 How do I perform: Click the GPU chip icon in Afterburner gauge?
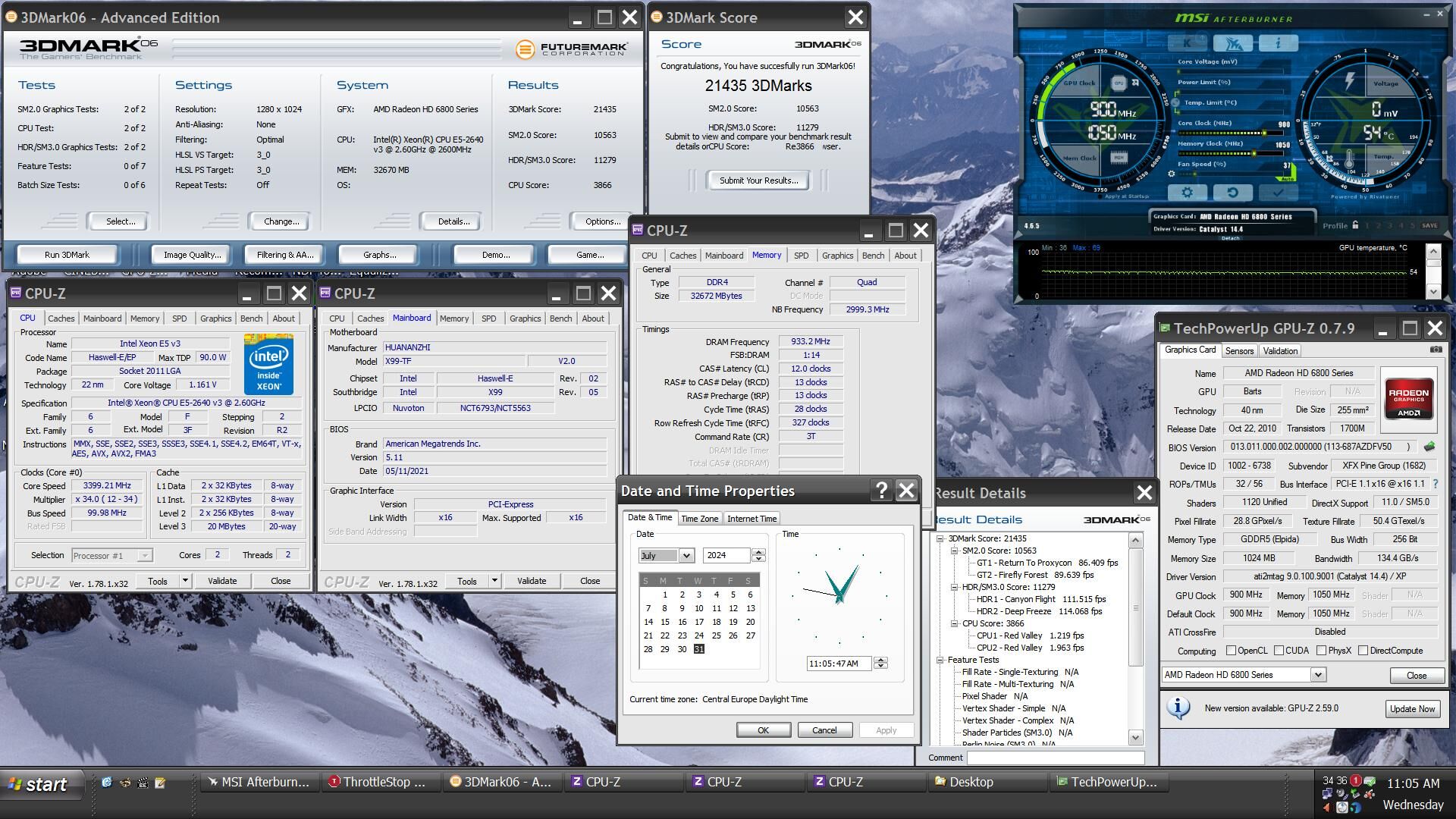pos(1119,83)
